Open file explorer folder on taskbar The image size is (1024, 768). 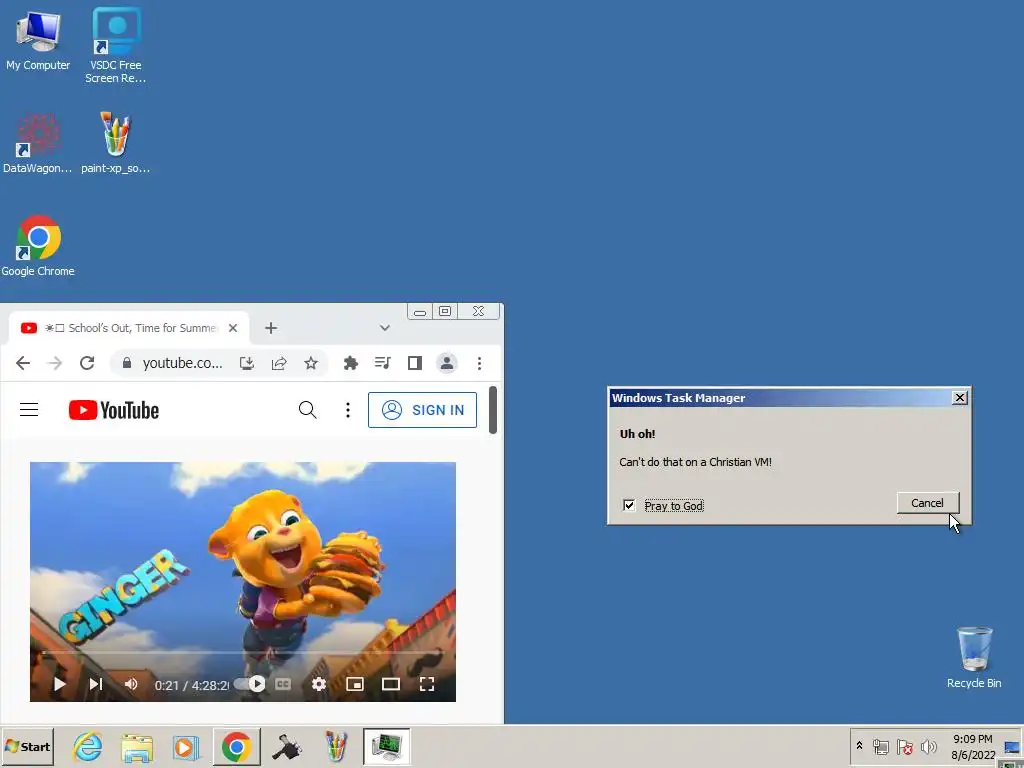[x=137, y=746]
